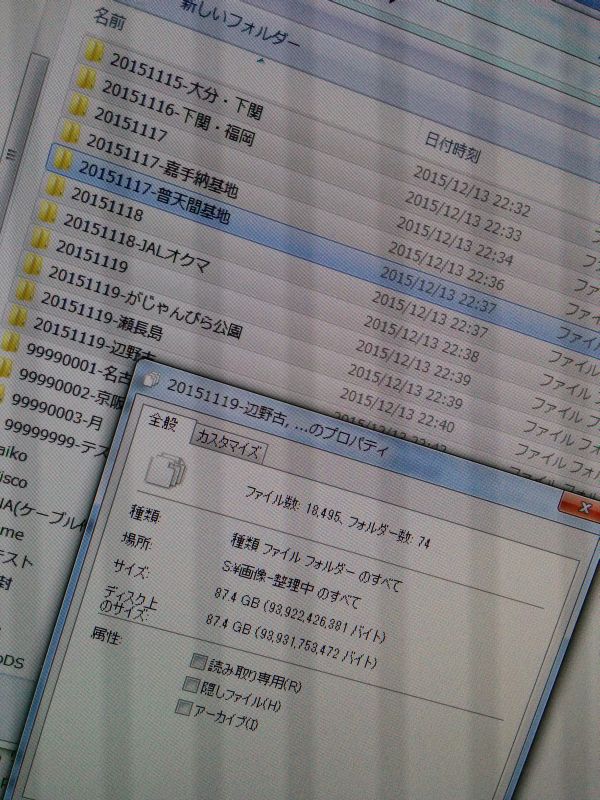Switch to カスタマイズ tab
This screenshot has width=600, height=800.
pos(229,444)
